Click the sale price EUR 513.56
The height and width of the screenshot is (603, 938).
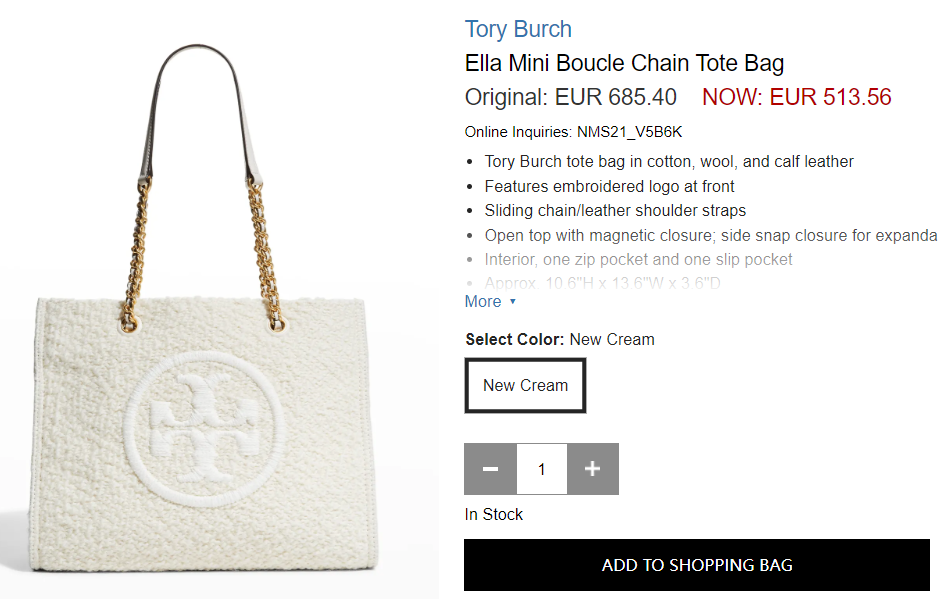(x=796, y=97)
